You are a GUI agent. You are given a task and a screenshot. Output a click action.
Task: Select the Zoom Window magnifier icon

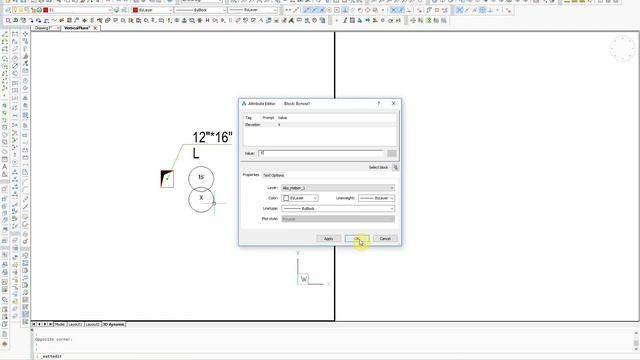pos(8,20)
